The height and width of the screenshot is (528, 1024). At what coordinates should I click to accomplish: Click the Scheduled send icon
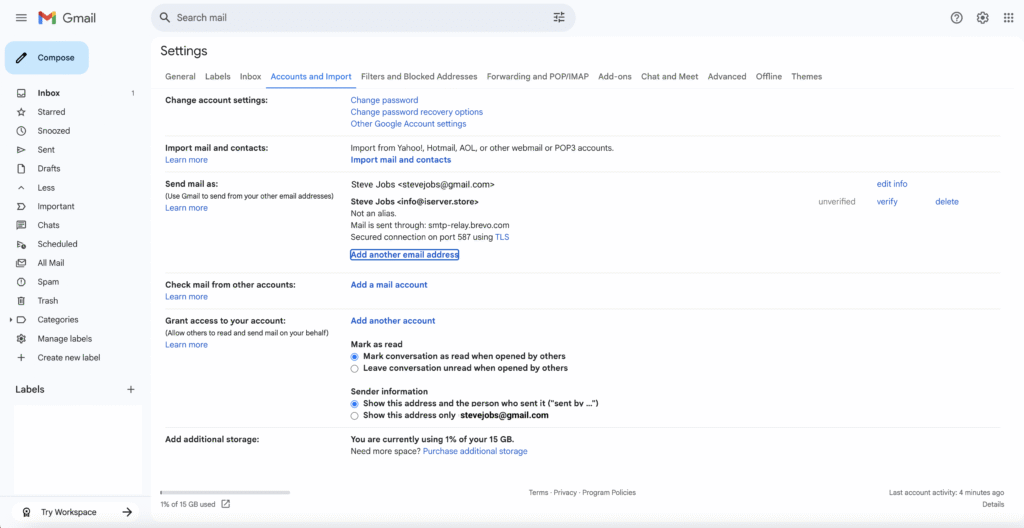point(21,244)
